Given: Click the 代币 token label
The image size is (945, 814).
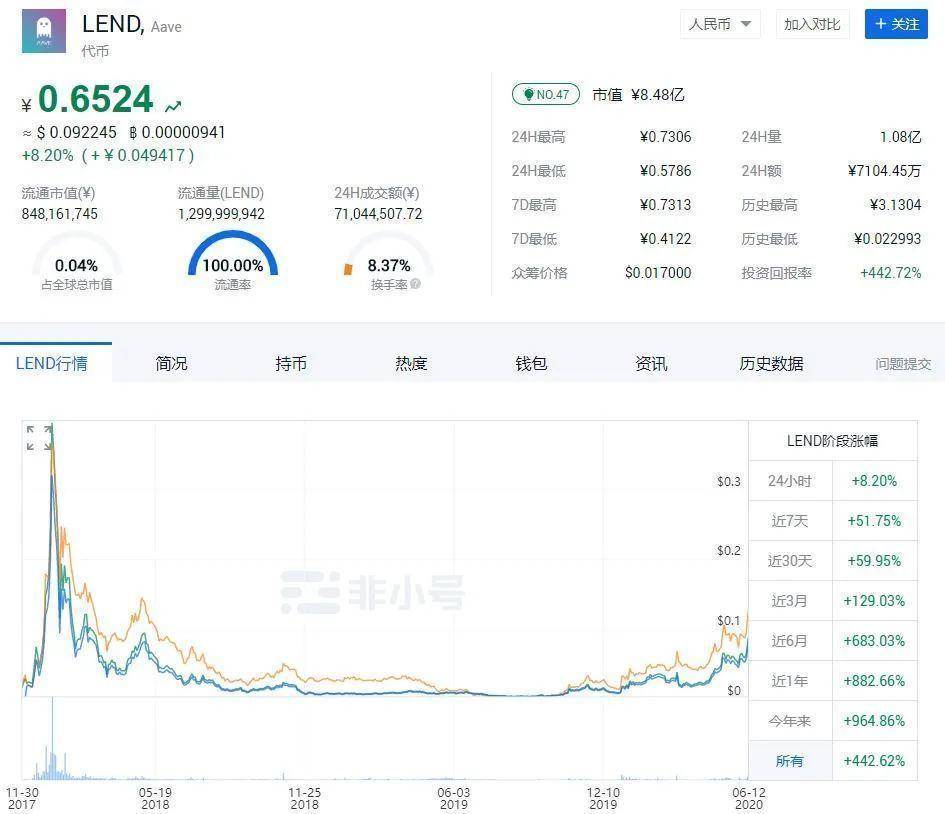Looking at the screenshot, I should 95,51.
